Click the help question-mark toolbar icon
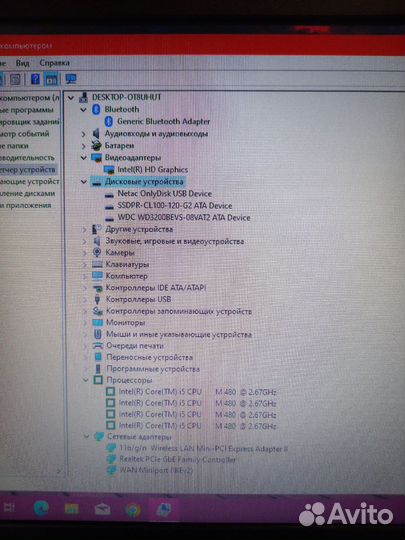The width and height of the screenshot is (405, 540). 35,79
